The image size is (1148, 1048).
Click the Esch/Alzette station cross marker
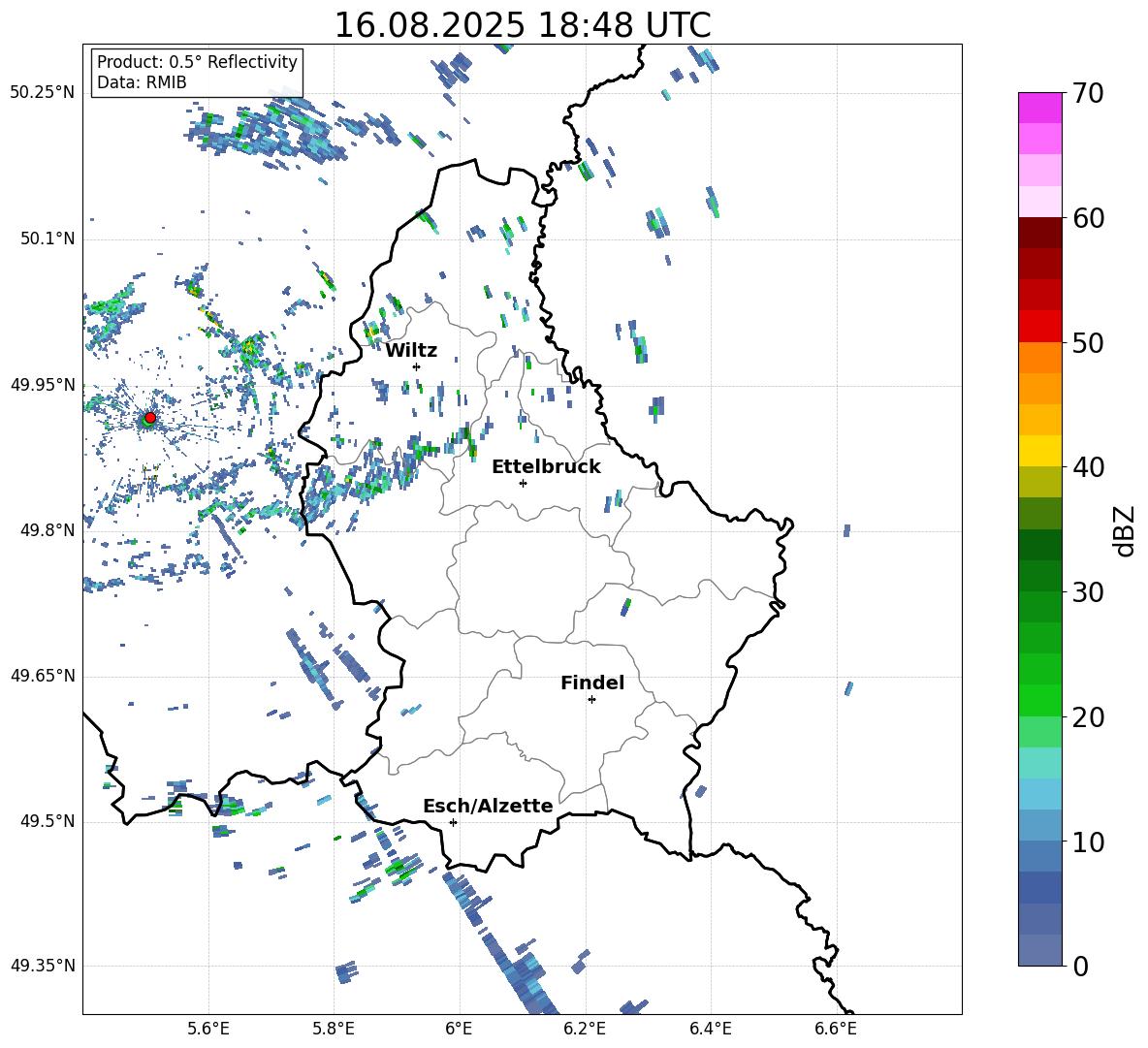tap(453, 822)
